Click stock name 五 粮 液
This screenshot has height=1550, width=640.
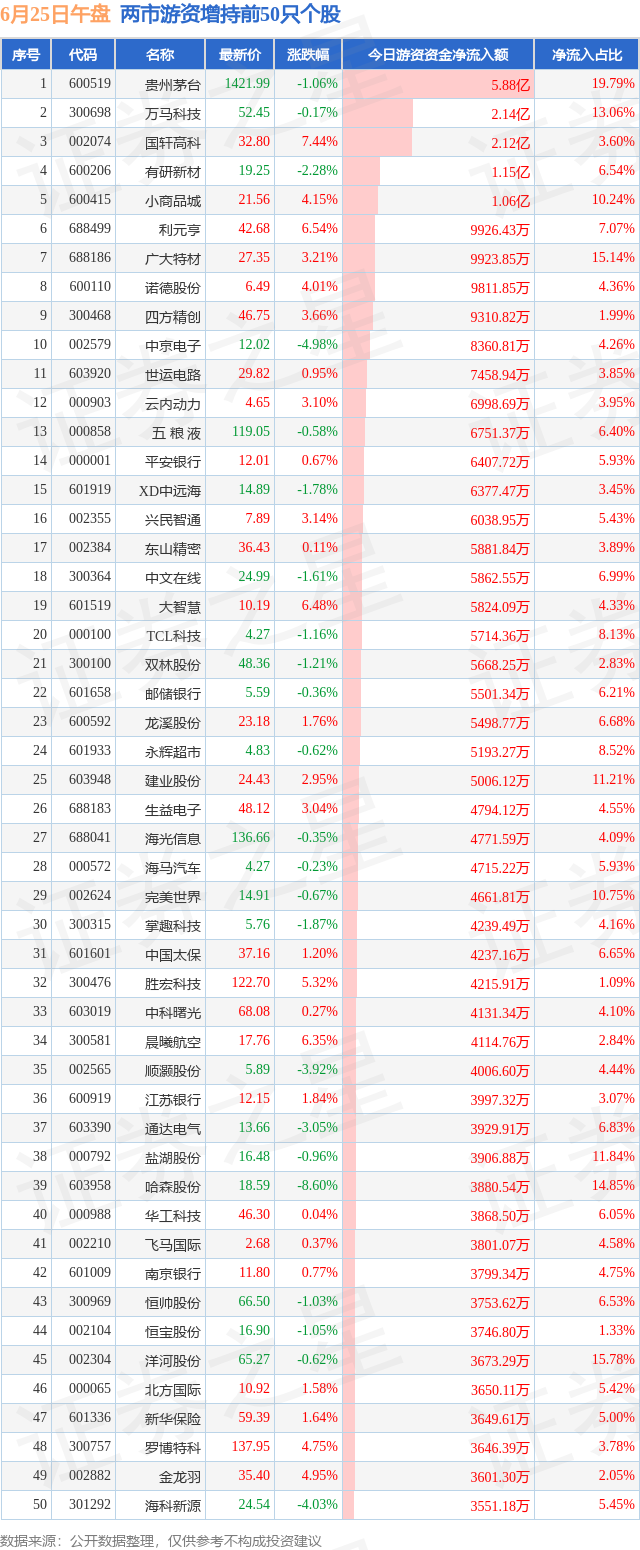176,432
